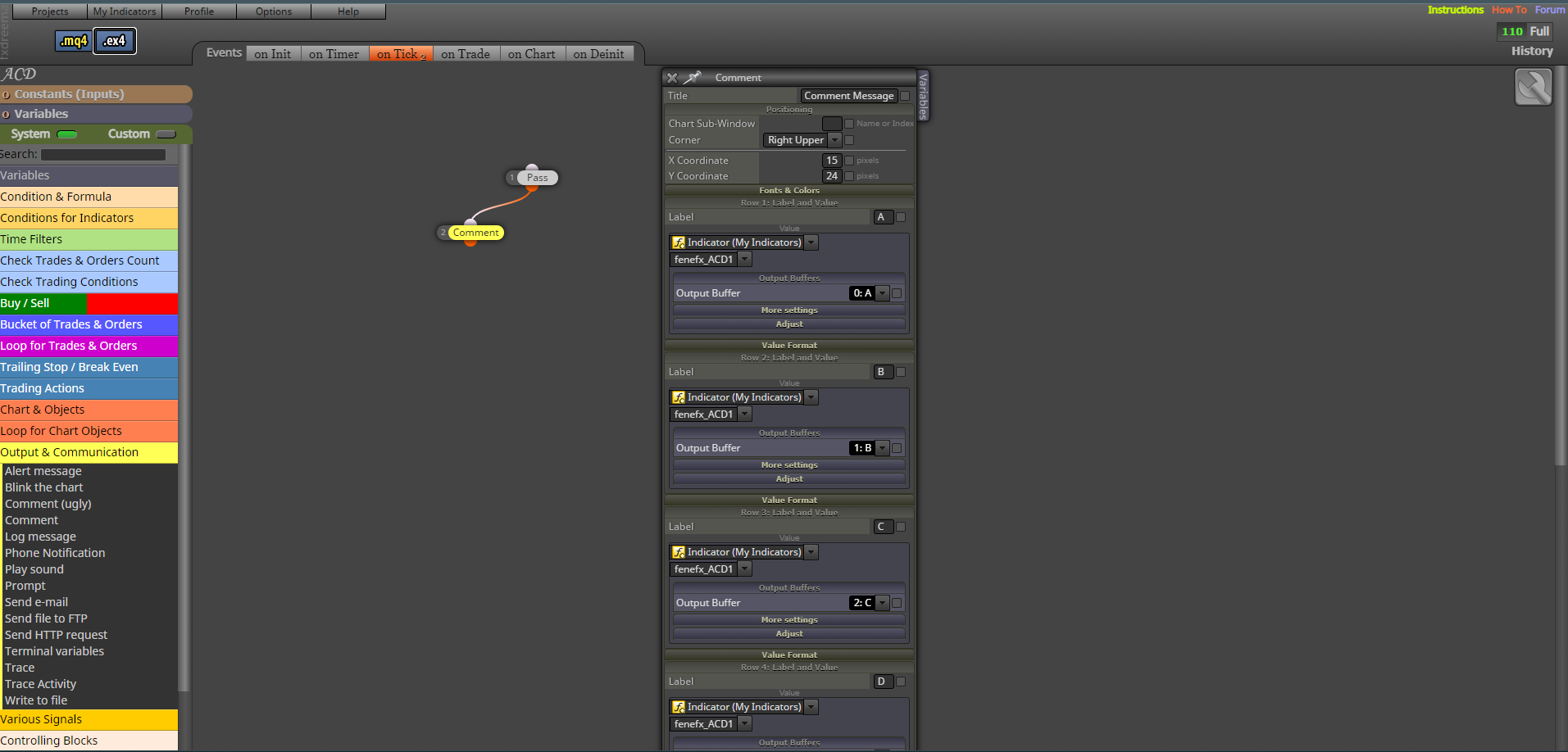Viewport: 1568px width, 752px height.
Task: Pin the Comment properties panel
Action: (693, 78)
